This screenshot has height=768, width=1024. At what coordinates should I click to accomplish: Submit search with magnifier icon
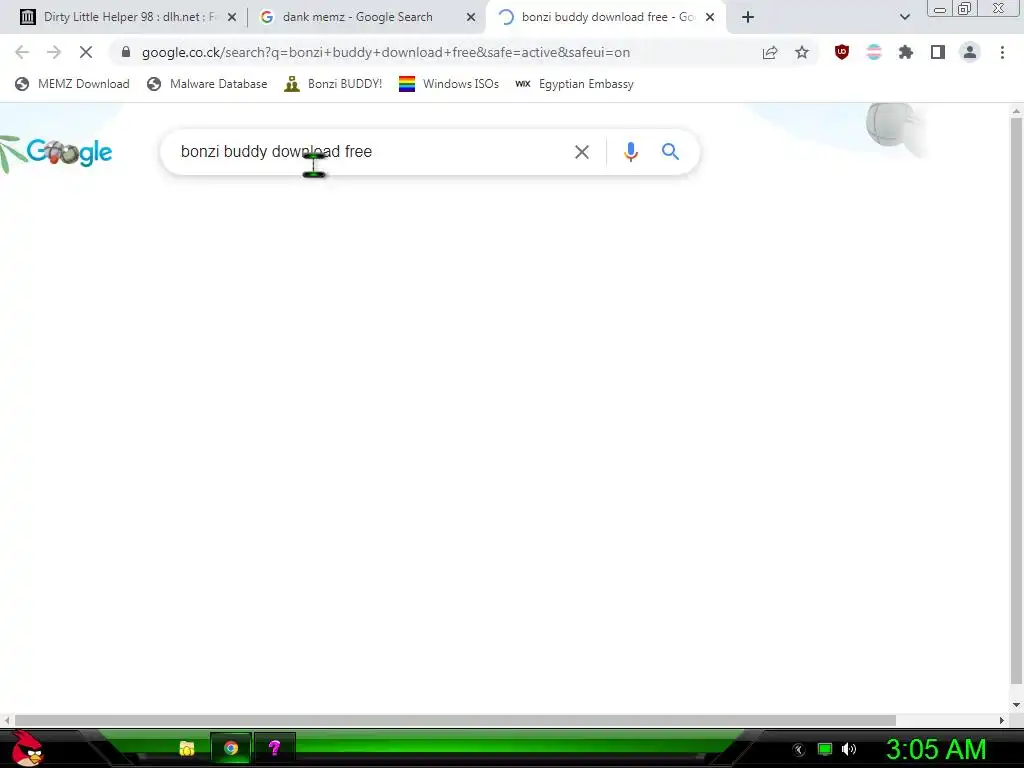tap(670, 152)
